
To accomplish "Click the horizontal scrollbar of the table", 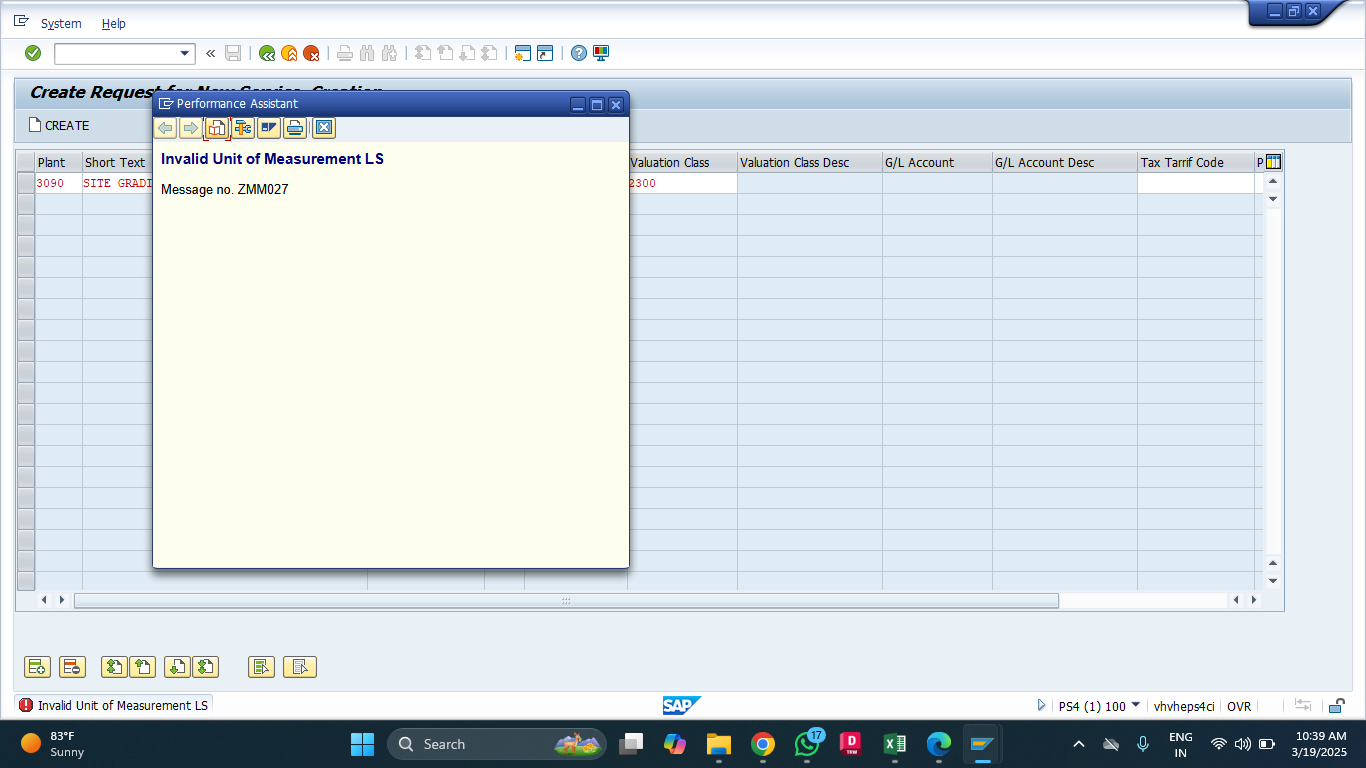I will pyautogui.click(x=565, y=600).
